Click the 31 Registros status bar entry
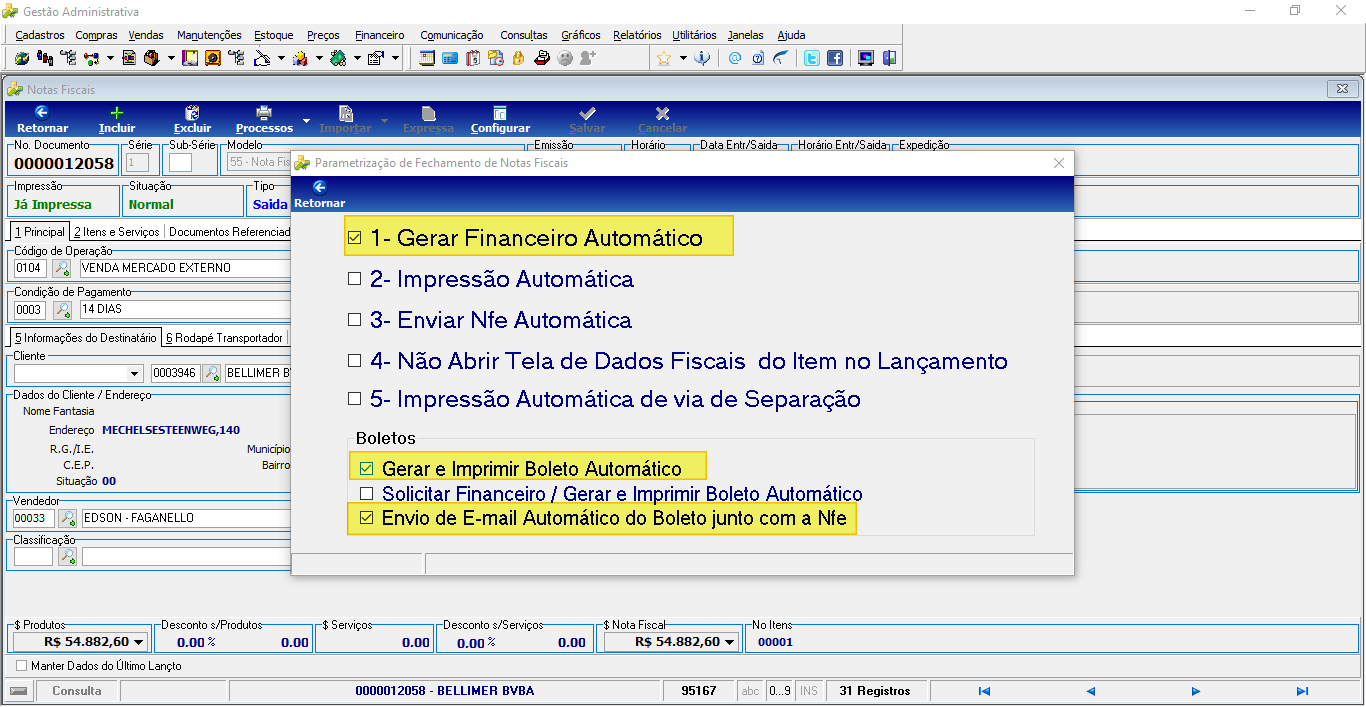The height and width of the screenshot is (707, 1366). click(x=875, y=691)
